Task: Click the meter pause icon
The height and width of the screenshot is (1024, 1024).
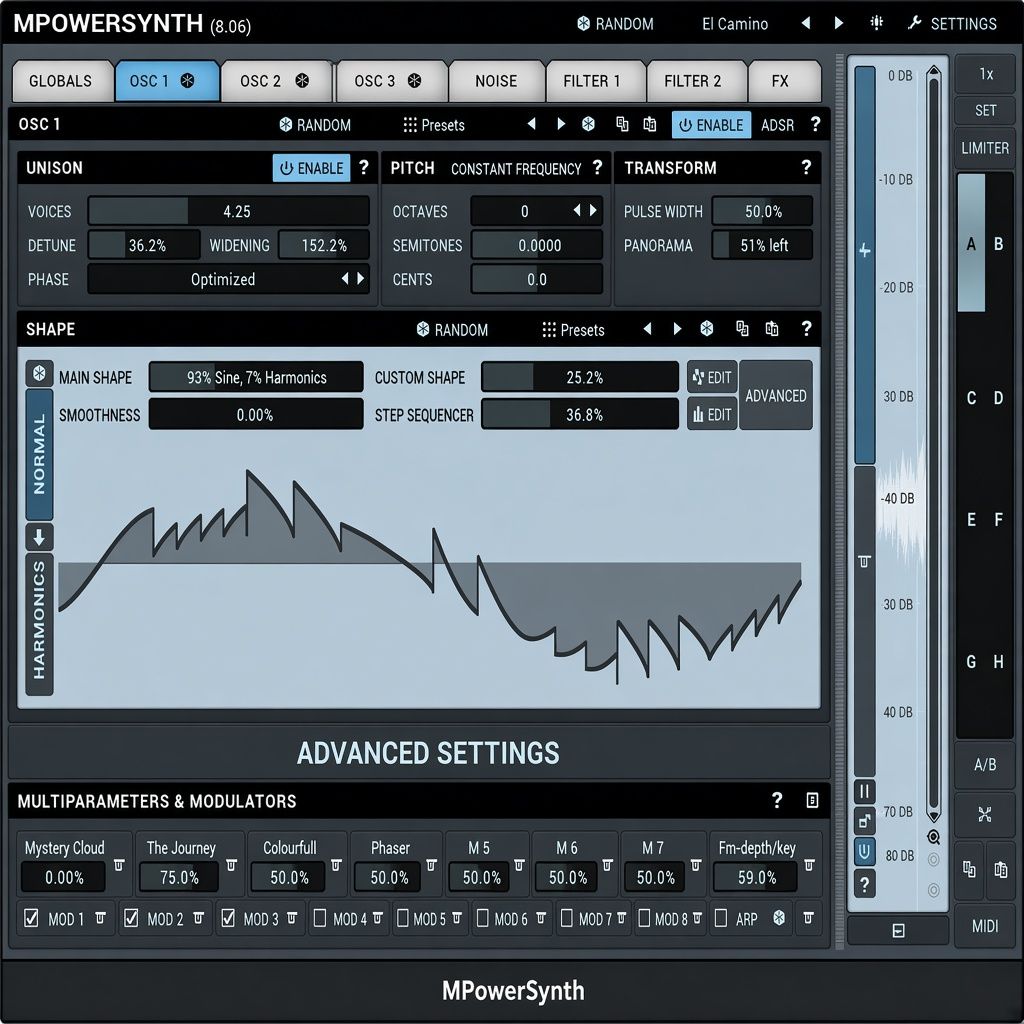Action: tap(865, 792)
